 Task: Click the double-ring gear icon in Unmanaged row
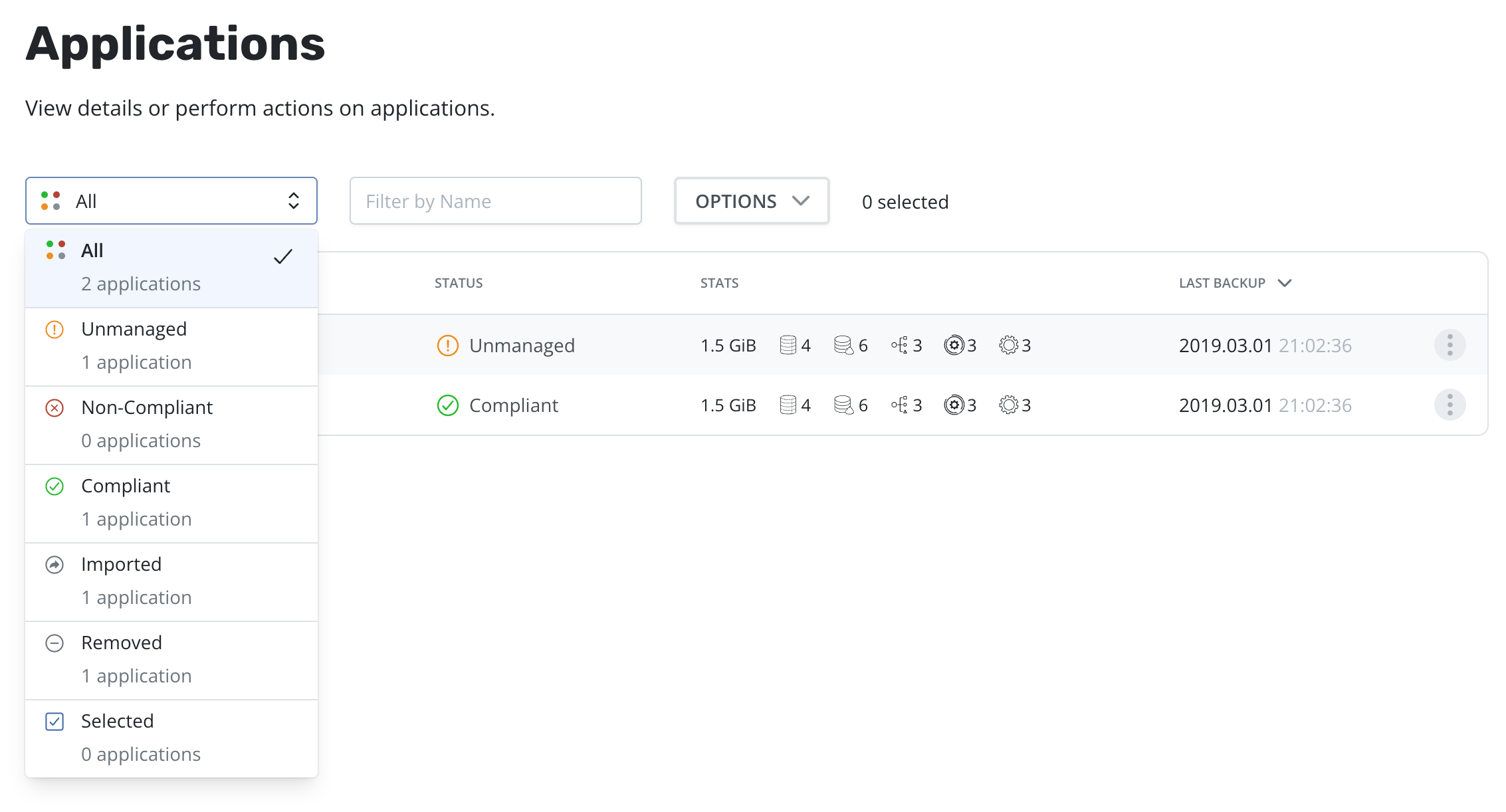954,346
